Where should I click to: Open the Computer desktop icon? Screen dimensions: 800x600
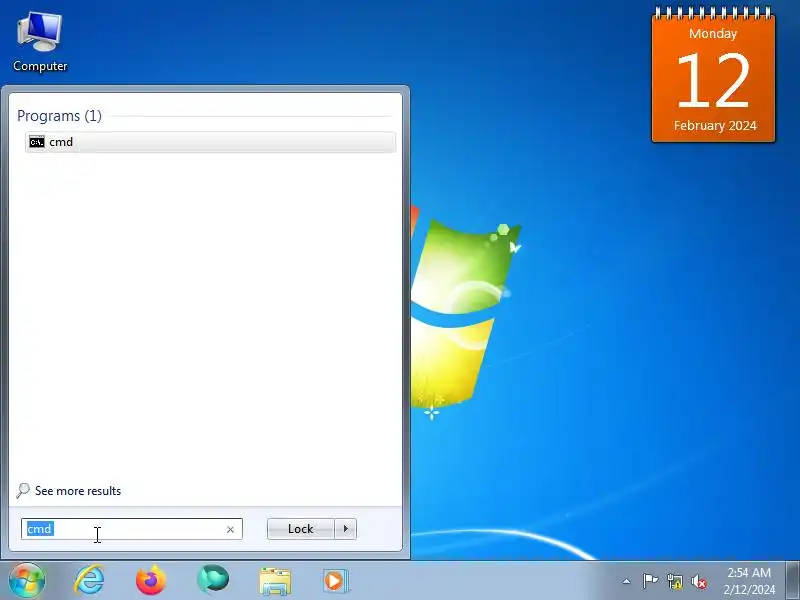click(x=40, y=42)
